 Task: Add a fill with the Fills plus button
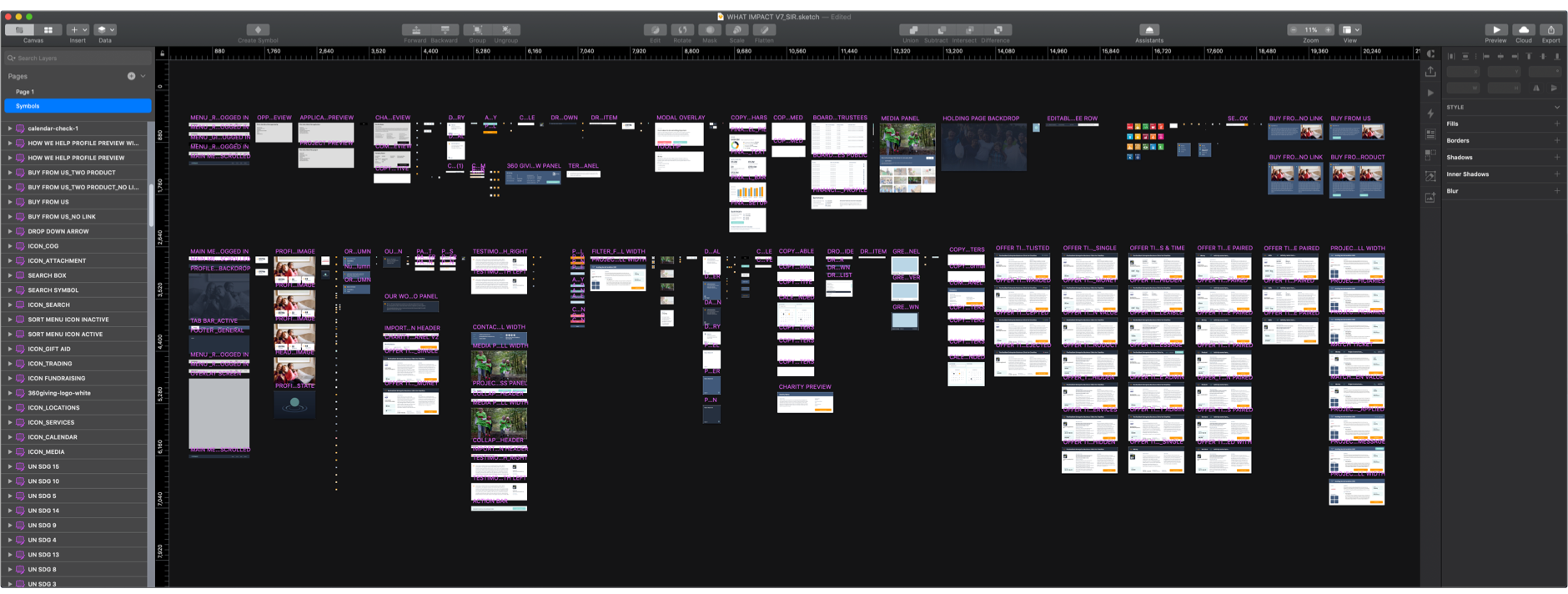[x=1556, y=123]
